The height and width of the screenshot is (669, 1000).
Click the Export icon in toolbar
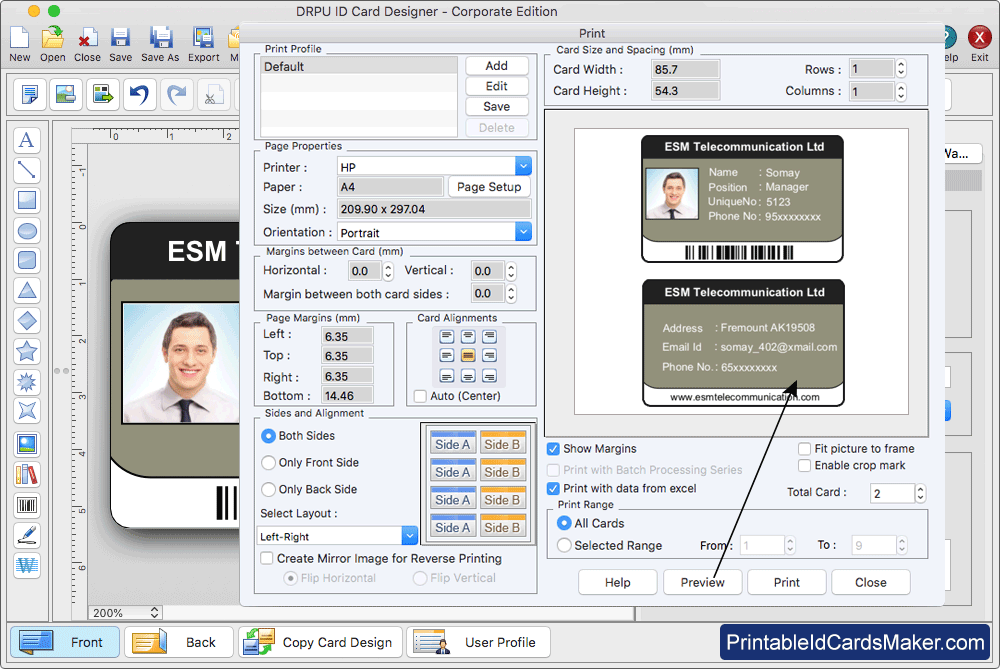(203, 38)
